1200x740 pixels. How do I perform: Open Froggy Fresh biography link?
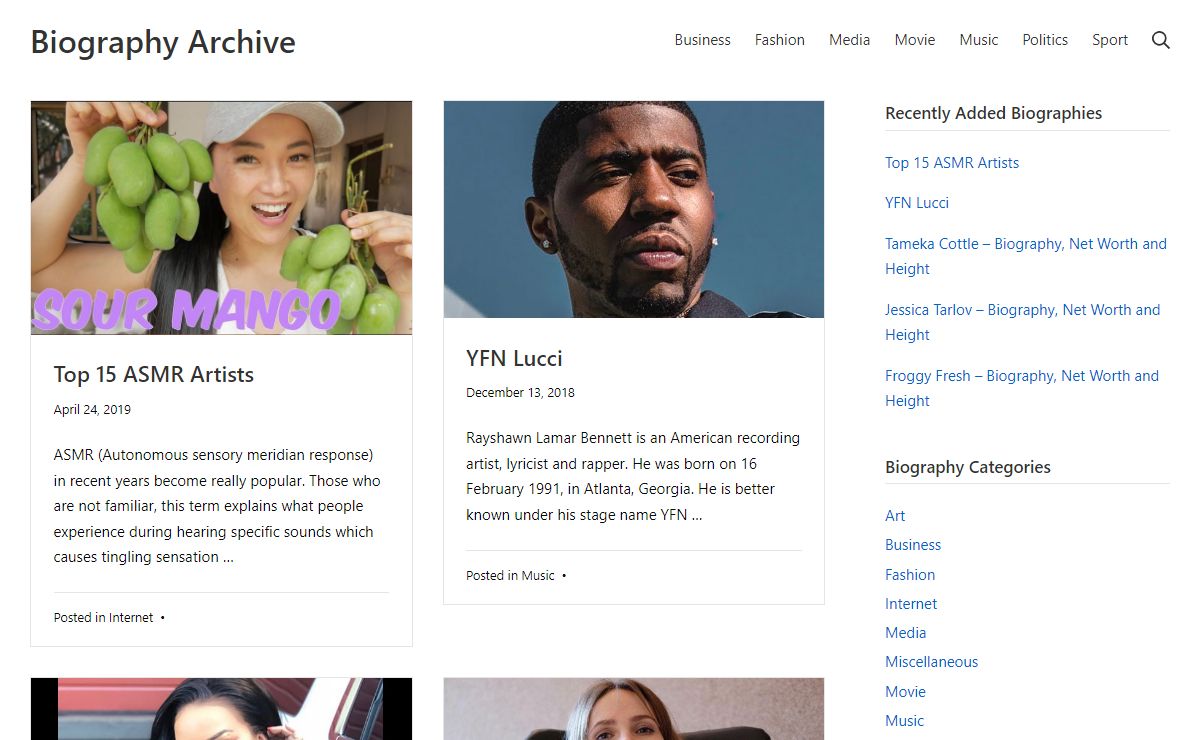(1022, 388)
